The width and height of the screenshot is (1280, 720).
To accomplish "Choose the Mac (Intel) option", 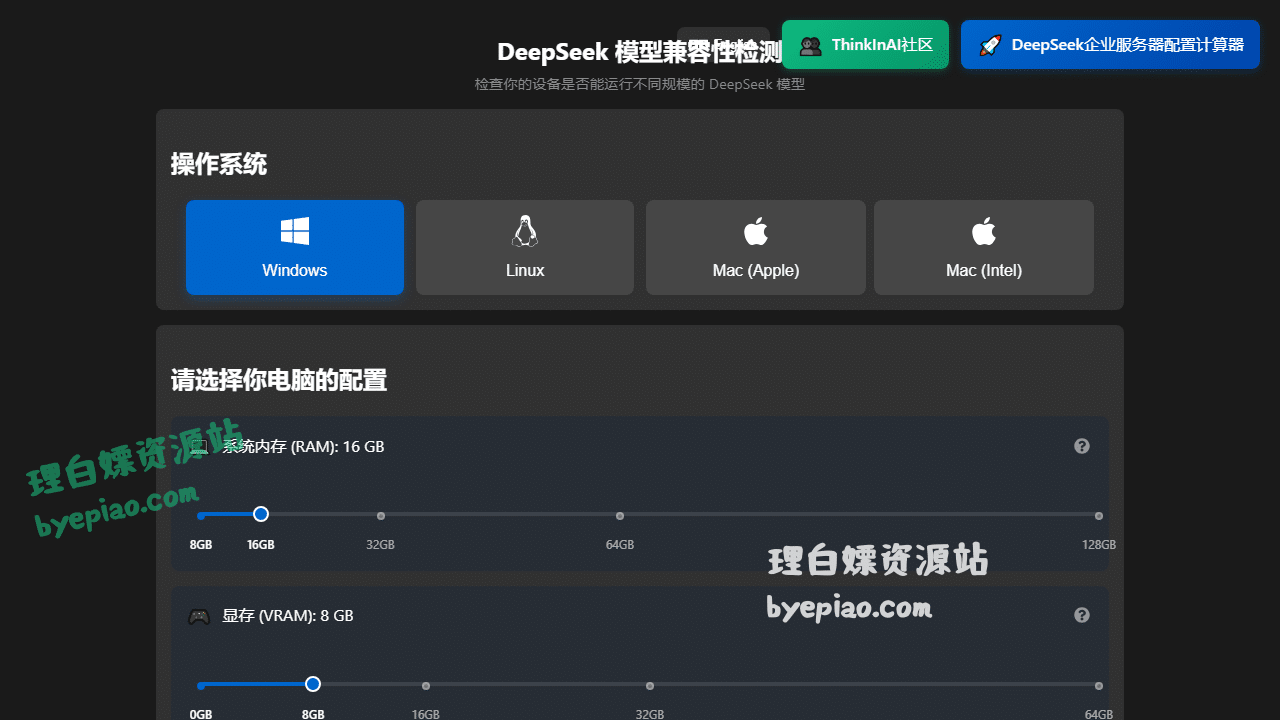I will coord(984,247).
